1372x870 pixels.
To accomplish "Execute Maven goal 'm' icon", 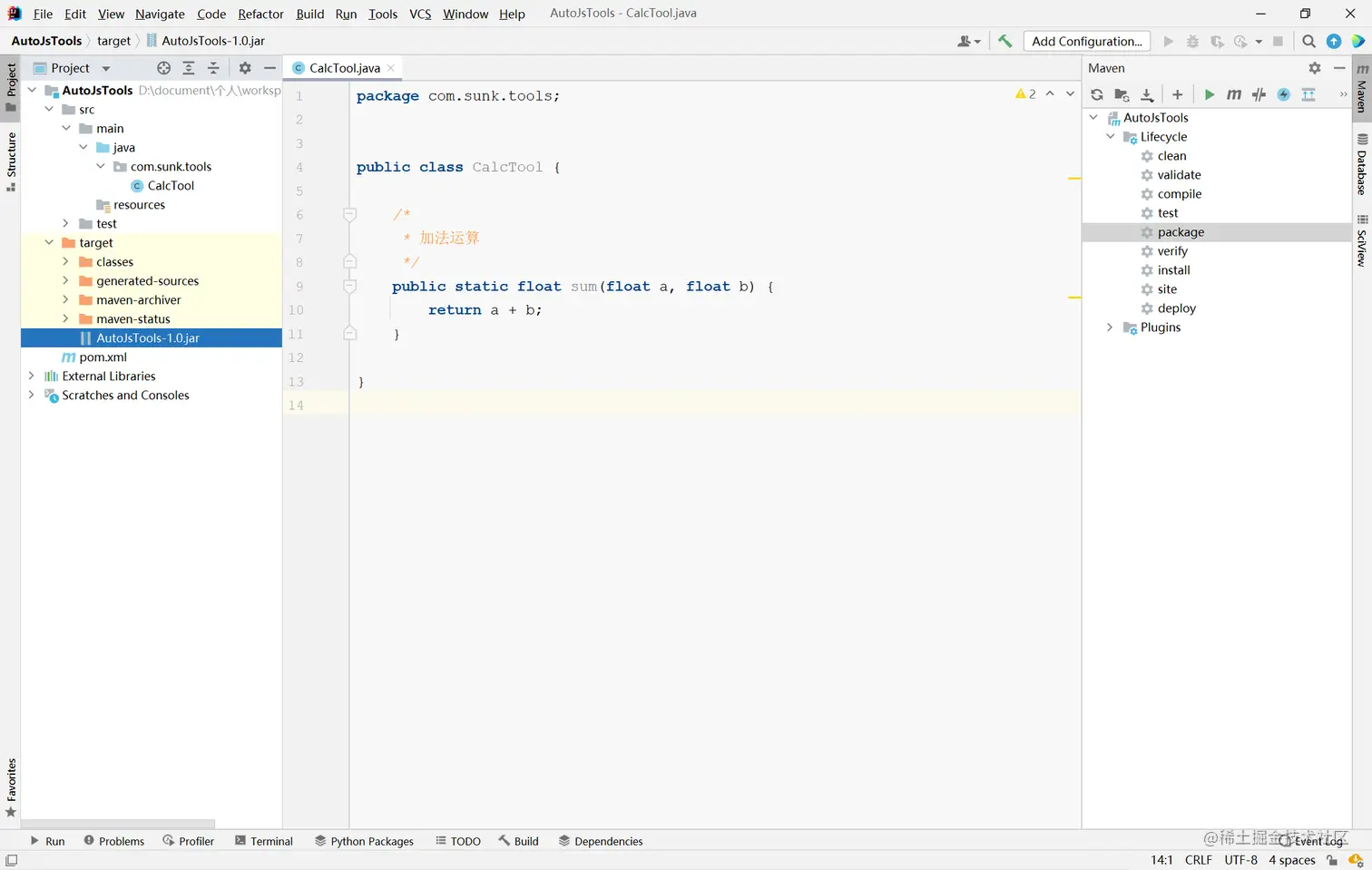I will (1234, 94).
